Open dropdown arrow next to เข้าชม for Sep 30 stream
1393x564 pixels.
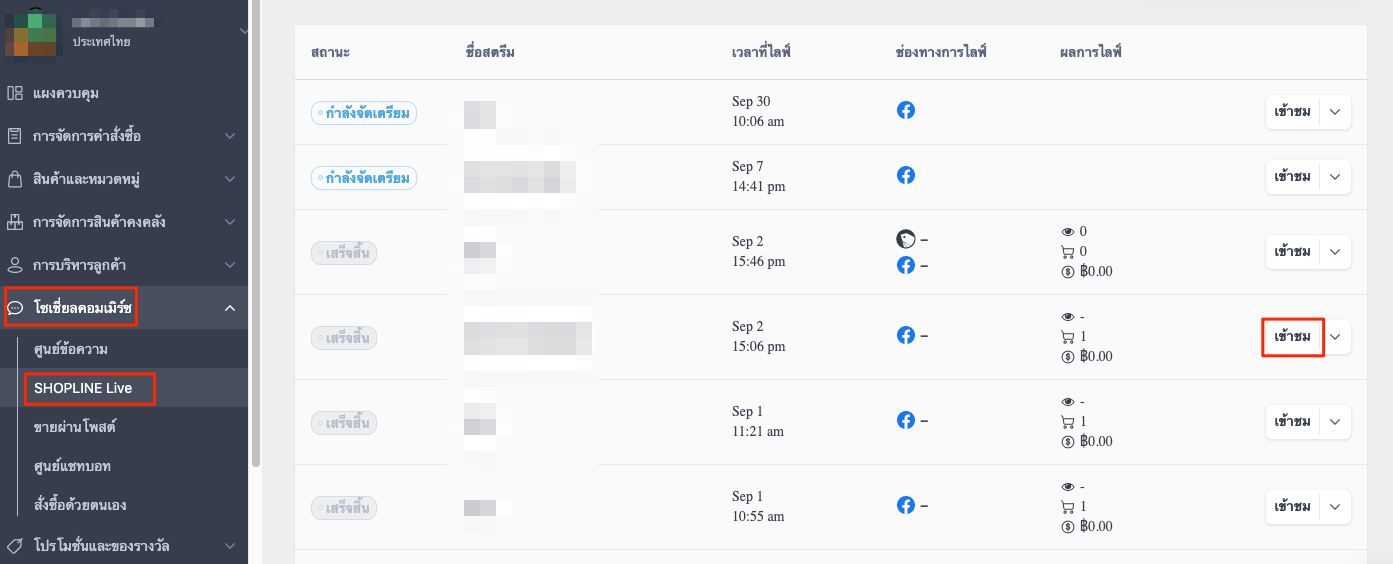1335,112
